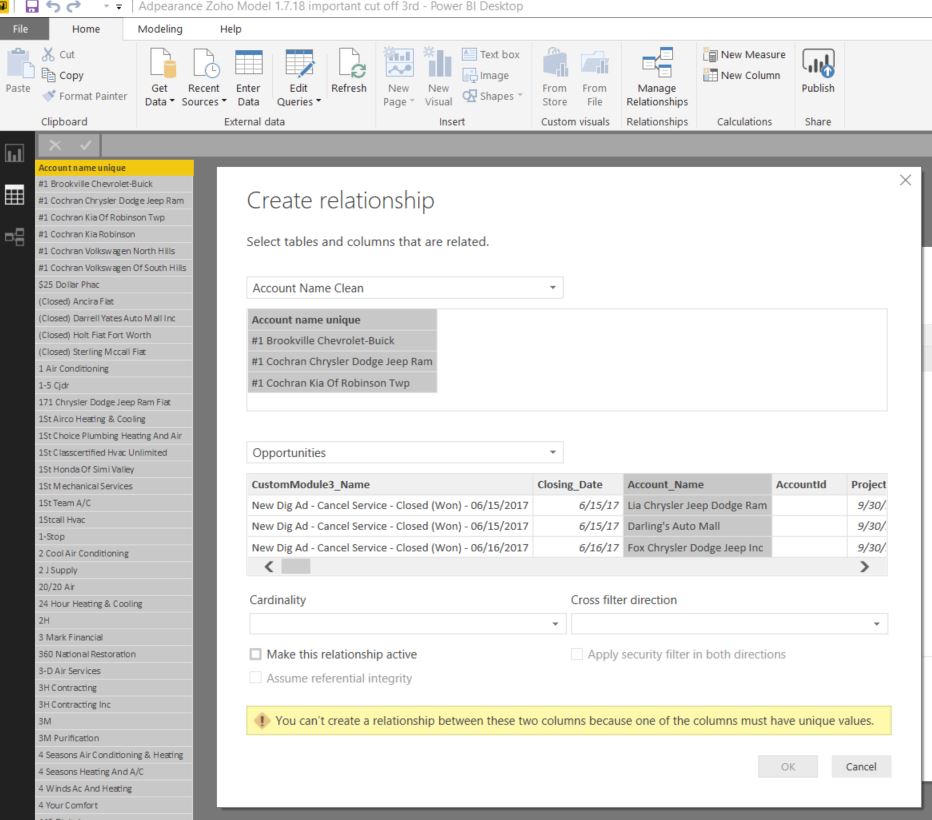
Task: Check Apply security filter in both directions
Action: (577, 654)
